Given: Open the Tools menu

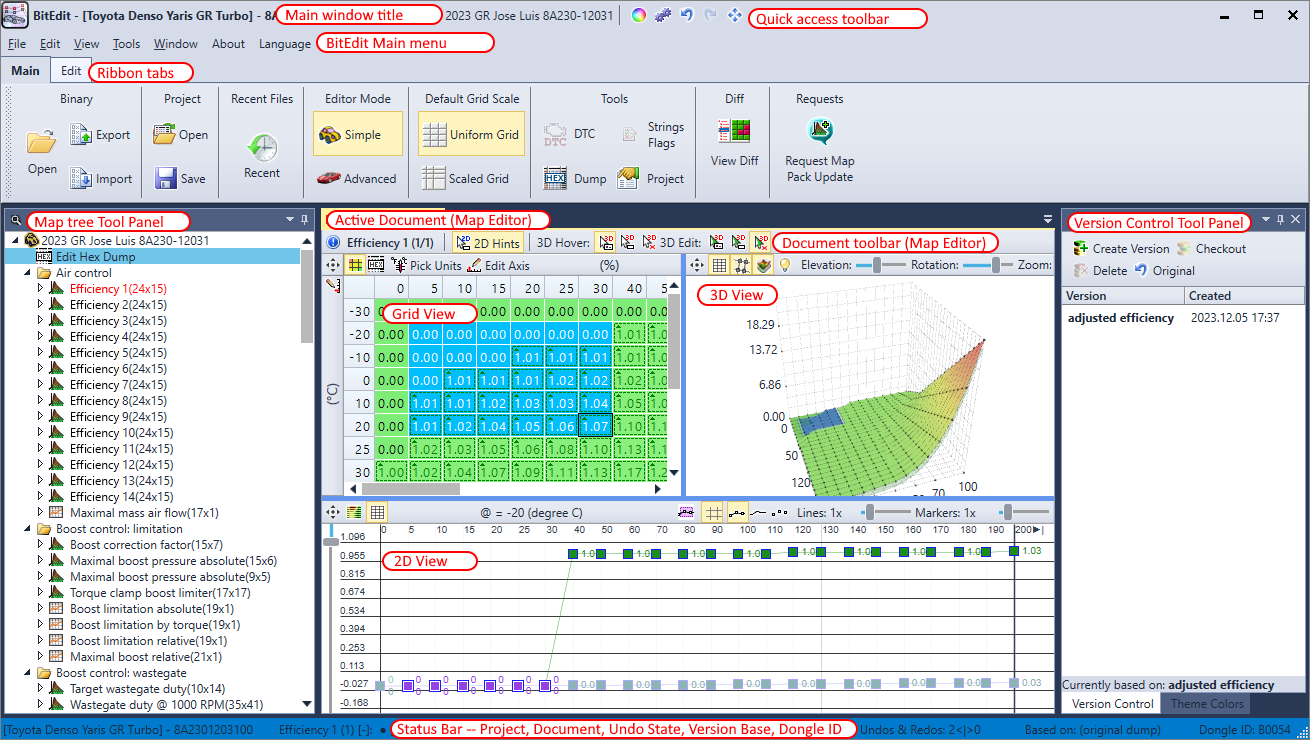Looking at the screenshot, I should 126,44.
